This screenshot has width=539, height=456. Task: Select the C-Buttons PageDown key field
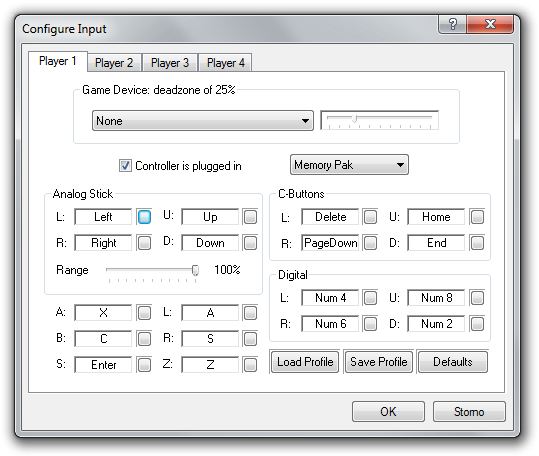pyautogui.click(x=330, y=243)
